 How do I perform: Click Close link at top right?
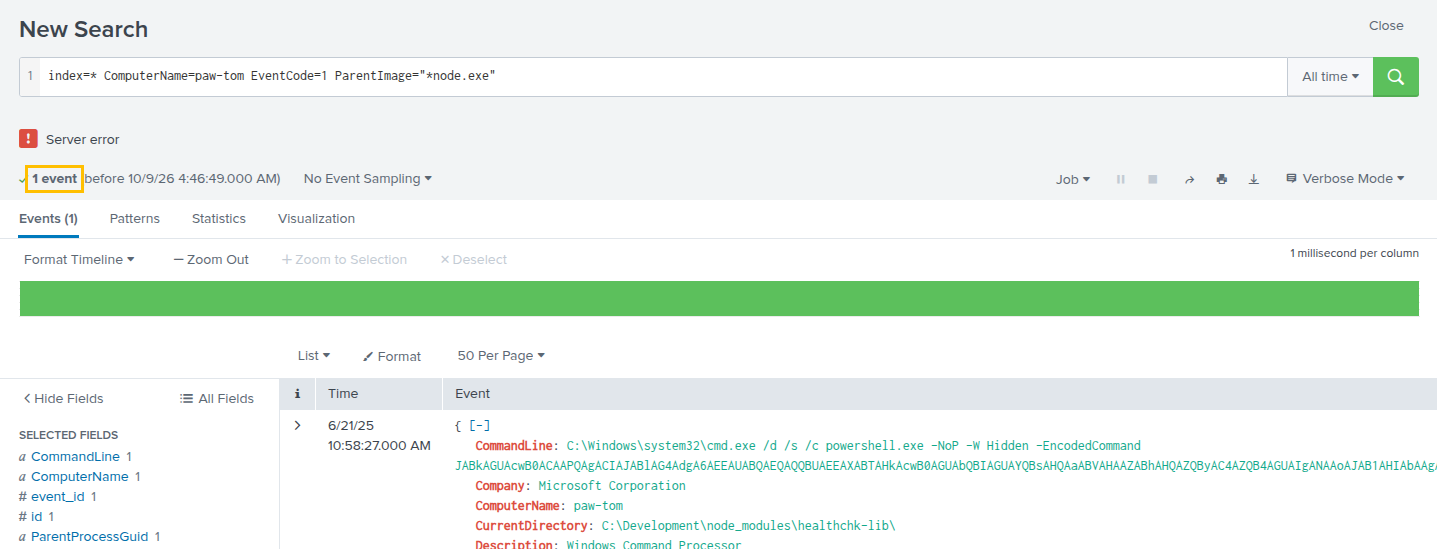point(1386,25)
